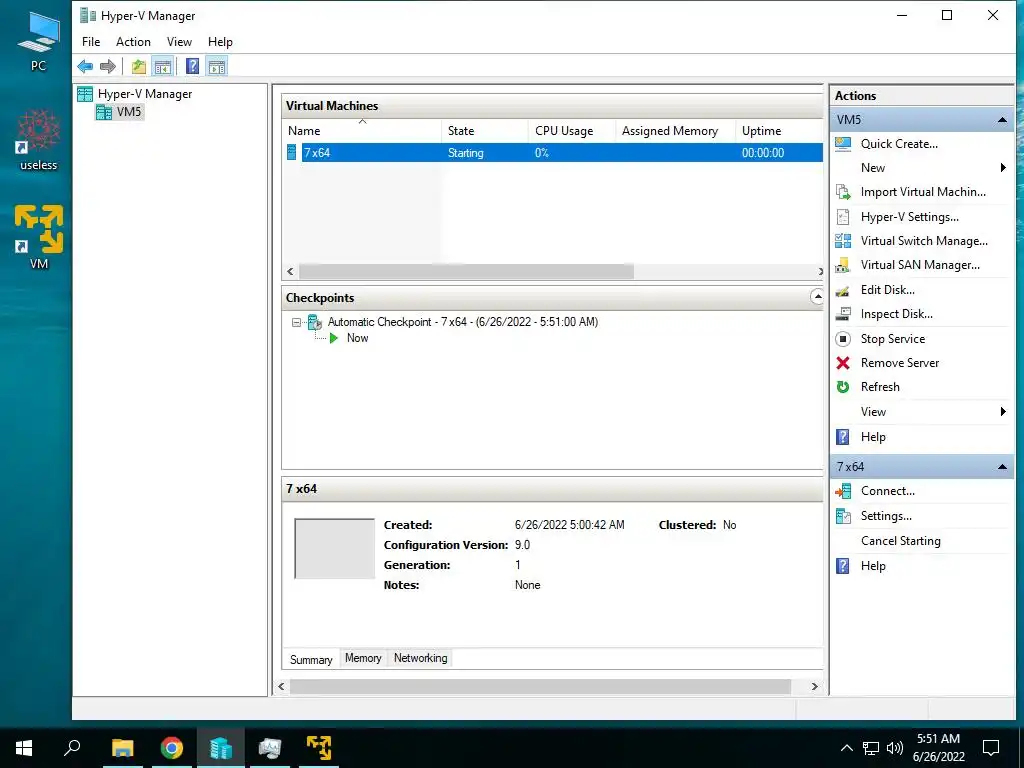The height and width of the screenshot is (768, 1024).
Task: Sort by Assigned Memory column header
Action: tap(675, 131)
